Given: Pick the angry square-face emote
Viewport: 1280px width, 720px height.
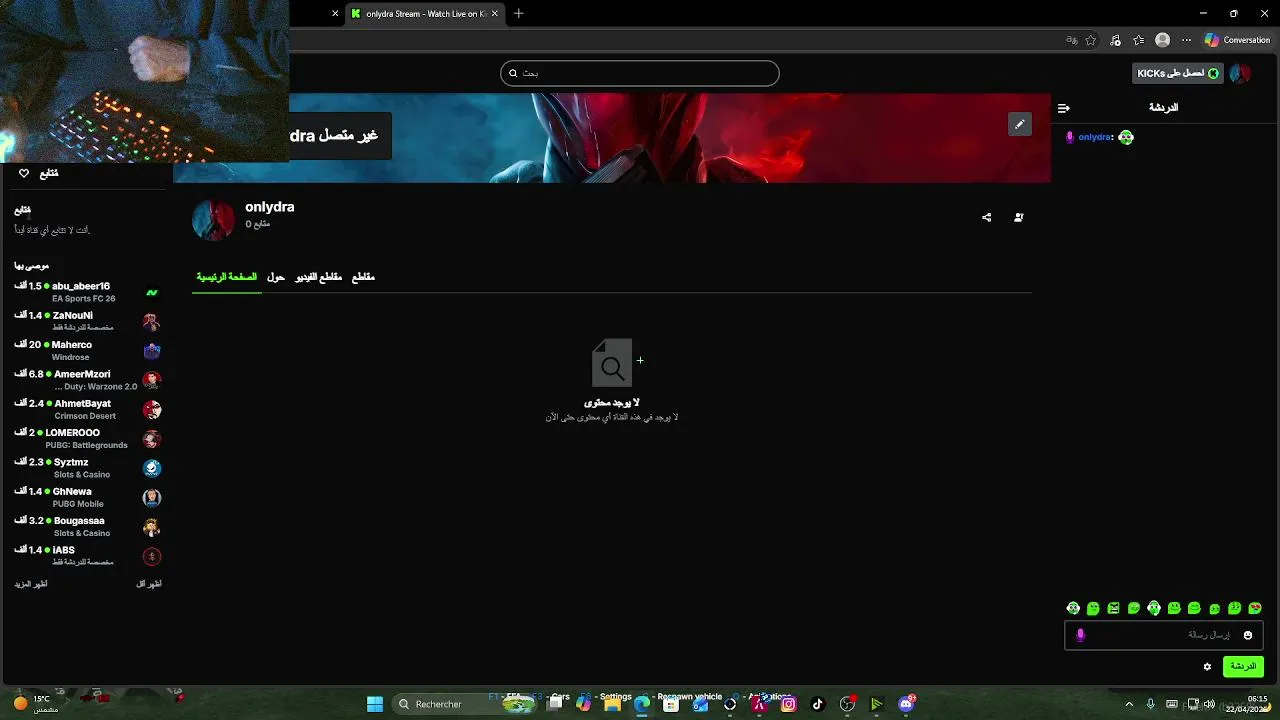Looking at the screenshot, I should click(1113, 608).
